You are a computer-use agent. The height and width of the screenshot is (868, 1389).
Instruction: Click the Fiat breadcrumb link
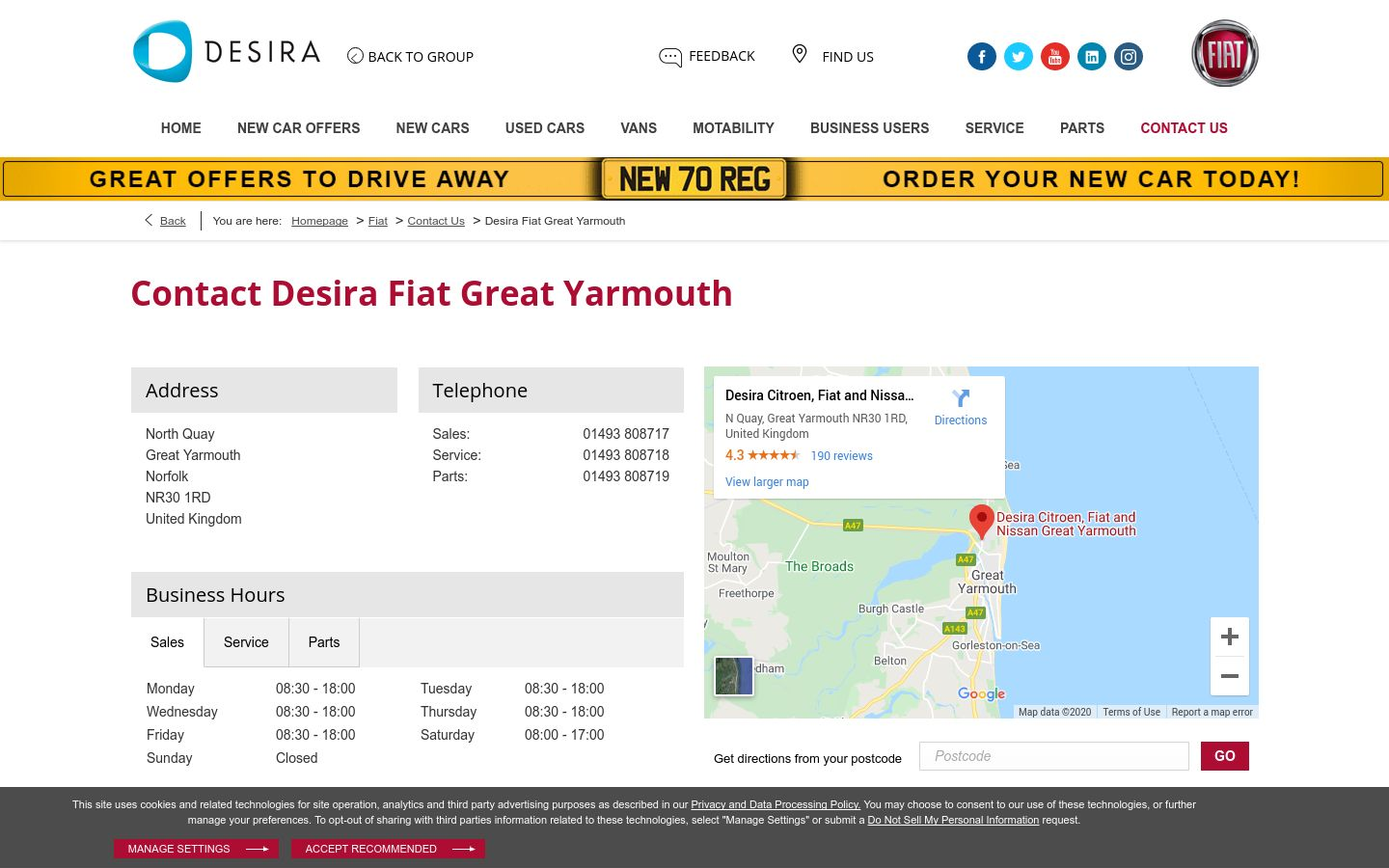pos(378,221)
